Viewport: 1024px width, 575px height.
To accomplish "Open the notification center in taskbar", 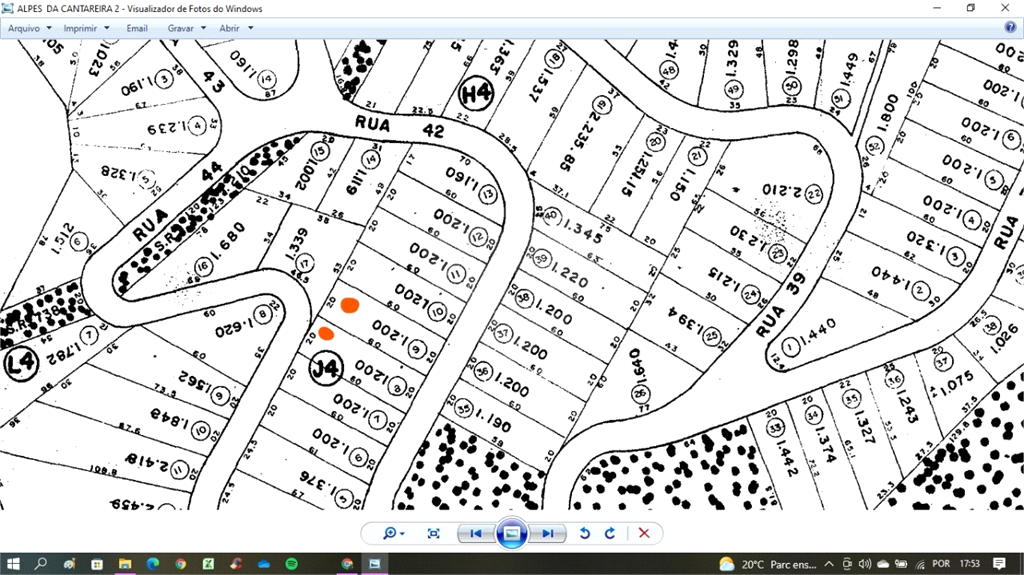I will (999, 564).
